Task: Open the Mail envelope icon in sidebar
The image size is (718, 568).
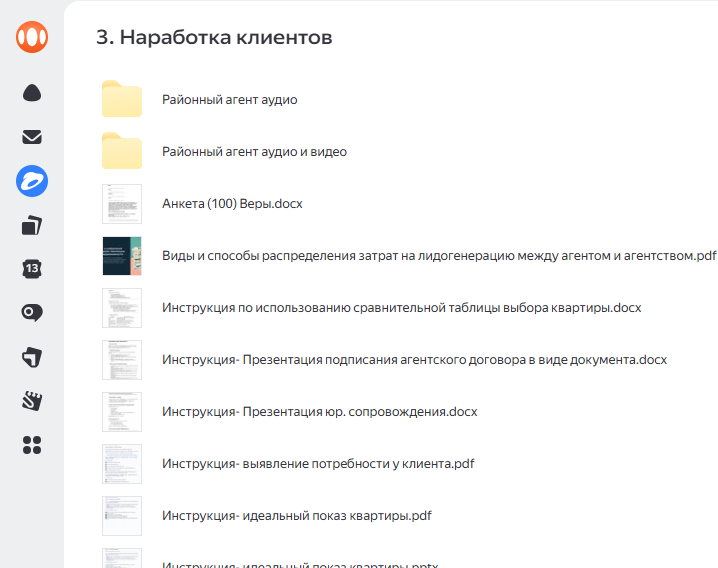Action: (x=32, y=137)
